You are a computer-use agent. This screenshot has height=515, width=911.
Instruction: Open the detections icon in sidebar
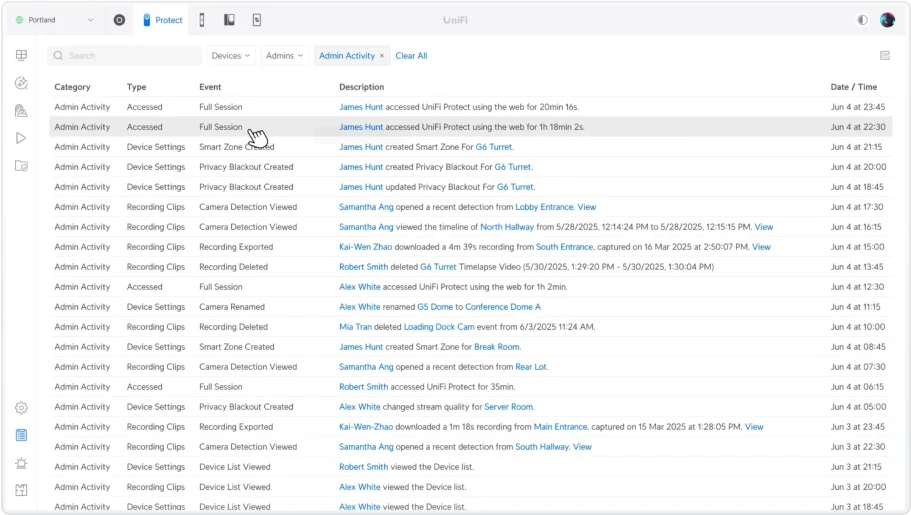coord(21,83)
